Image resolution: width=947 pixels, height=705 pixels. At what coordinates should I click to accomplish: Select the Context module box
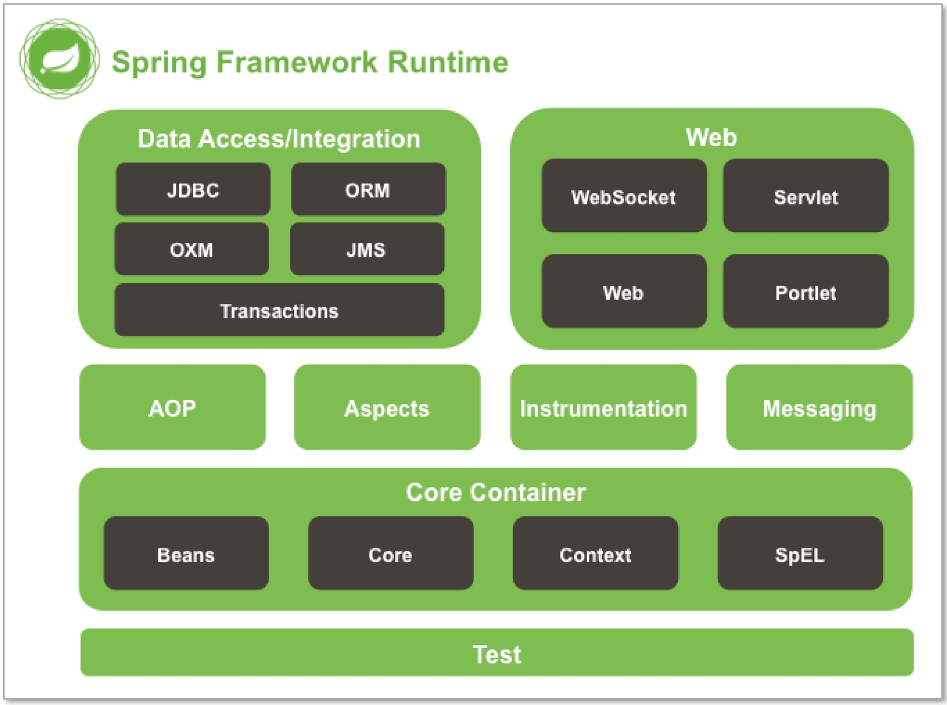pyautogui.click(x=595, y=553)
